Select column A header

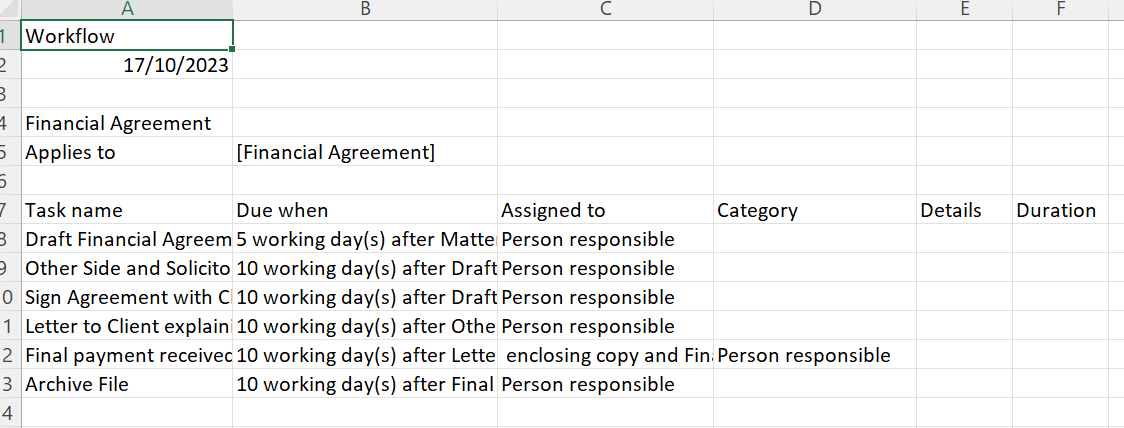(127, 9)
